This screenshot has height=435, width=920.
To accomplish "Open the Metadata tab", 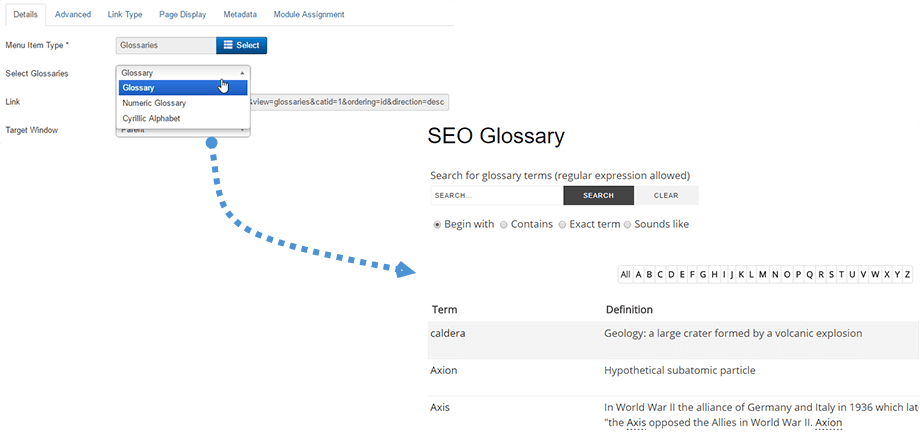I will click(240, 15).
